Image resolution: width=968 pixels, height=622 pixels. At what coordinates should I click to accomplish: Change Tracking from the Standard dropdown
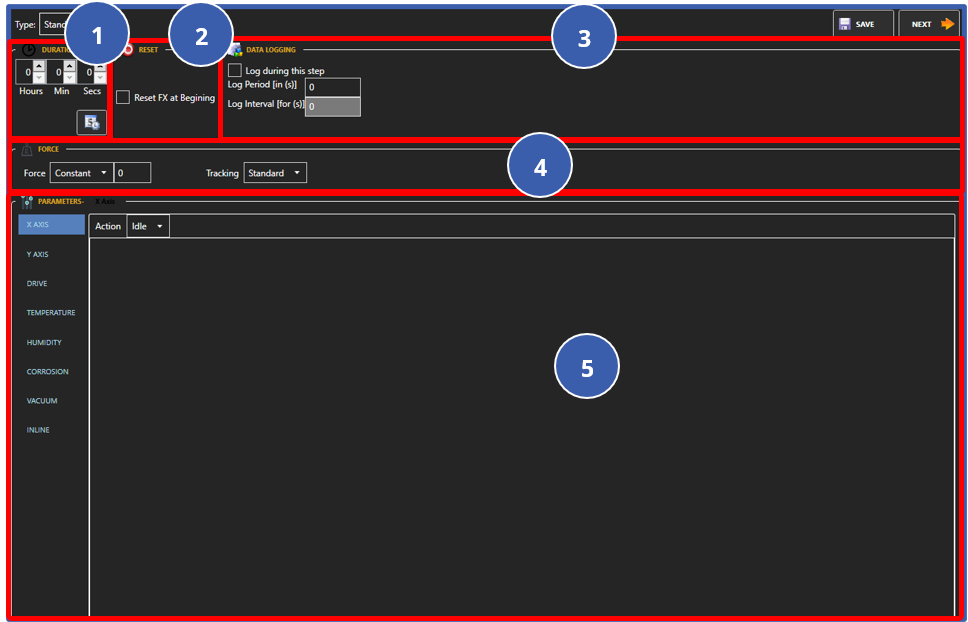click(x=274, y=172)
